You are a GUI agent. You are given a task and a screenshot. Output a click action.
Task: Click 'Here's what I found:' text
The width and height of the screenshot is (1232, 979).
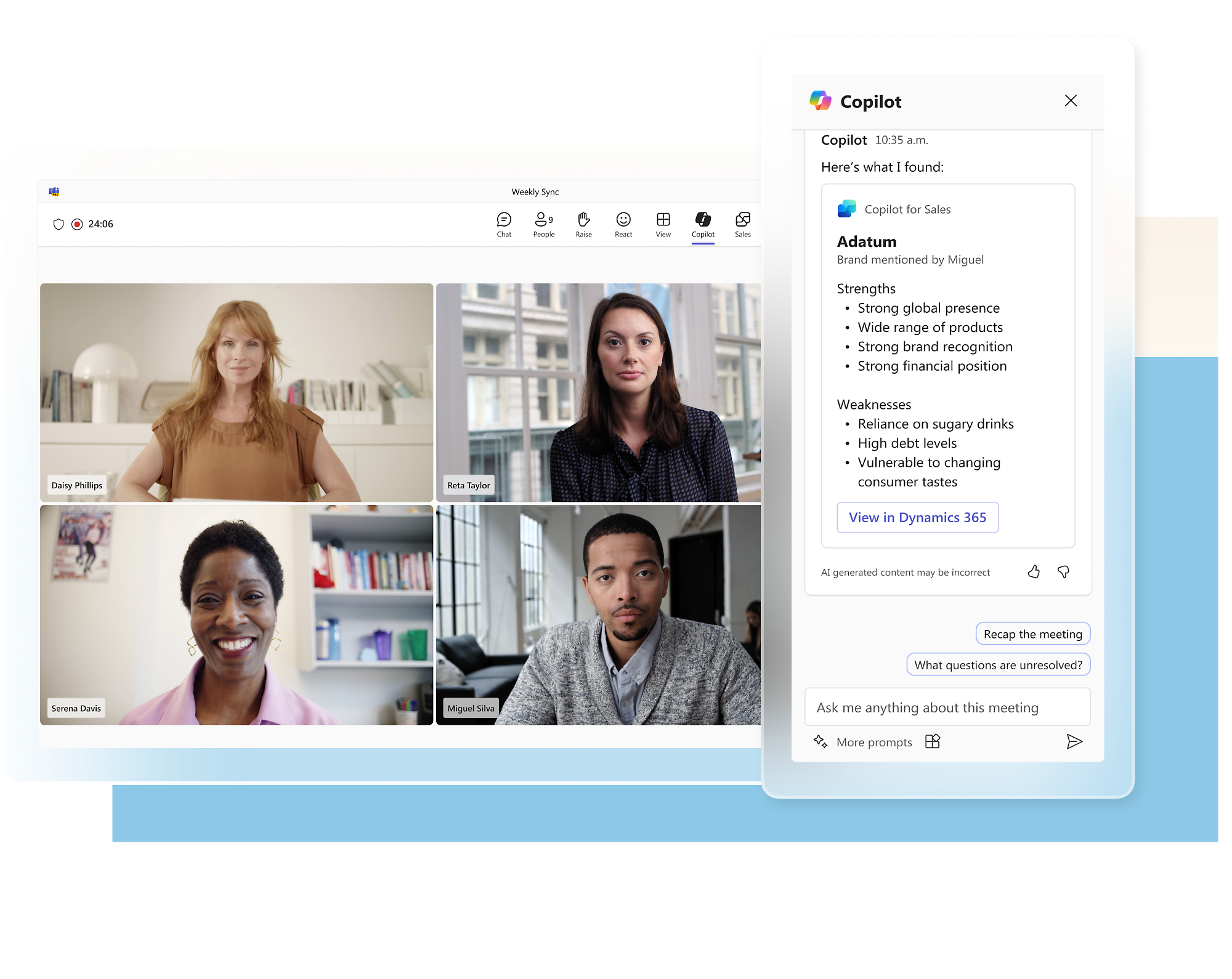pos(882,167)
